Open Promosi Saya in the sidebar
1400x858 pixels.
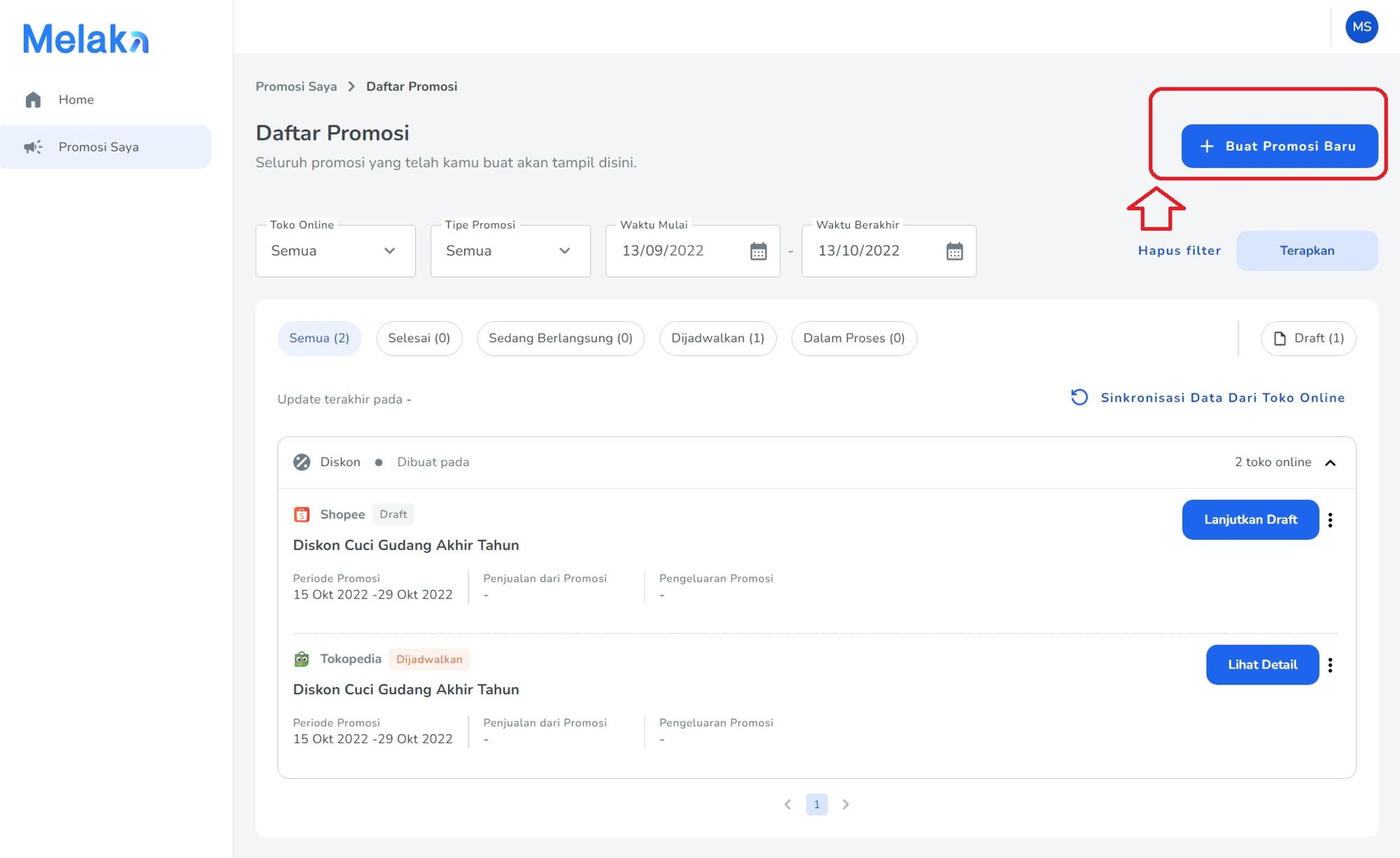105,147
